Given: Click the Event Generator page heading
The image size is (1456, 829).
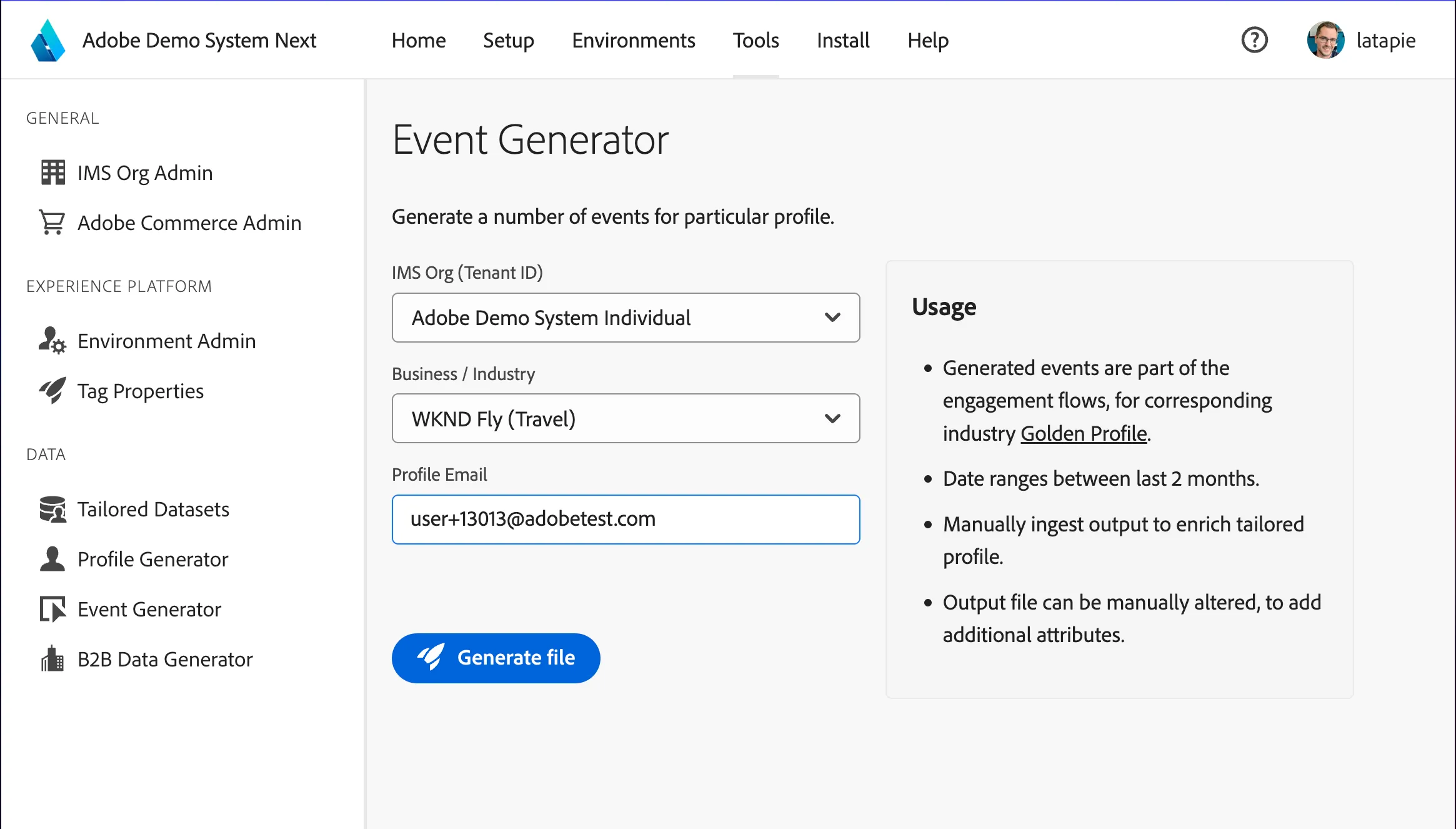Looking at the screenshot, I should (x=531, y=139).
